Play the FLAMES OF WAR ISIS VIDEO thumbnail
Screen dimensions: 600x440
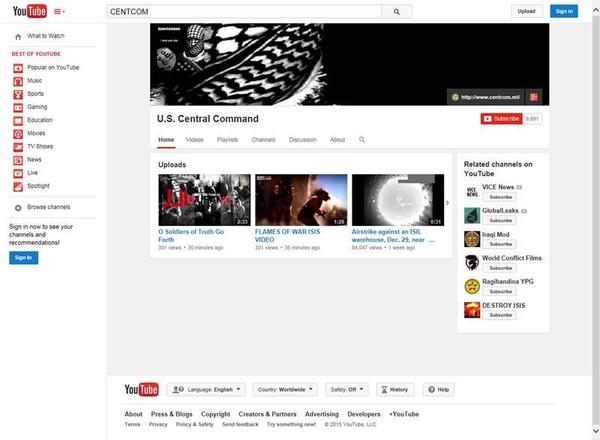point(300,200)
